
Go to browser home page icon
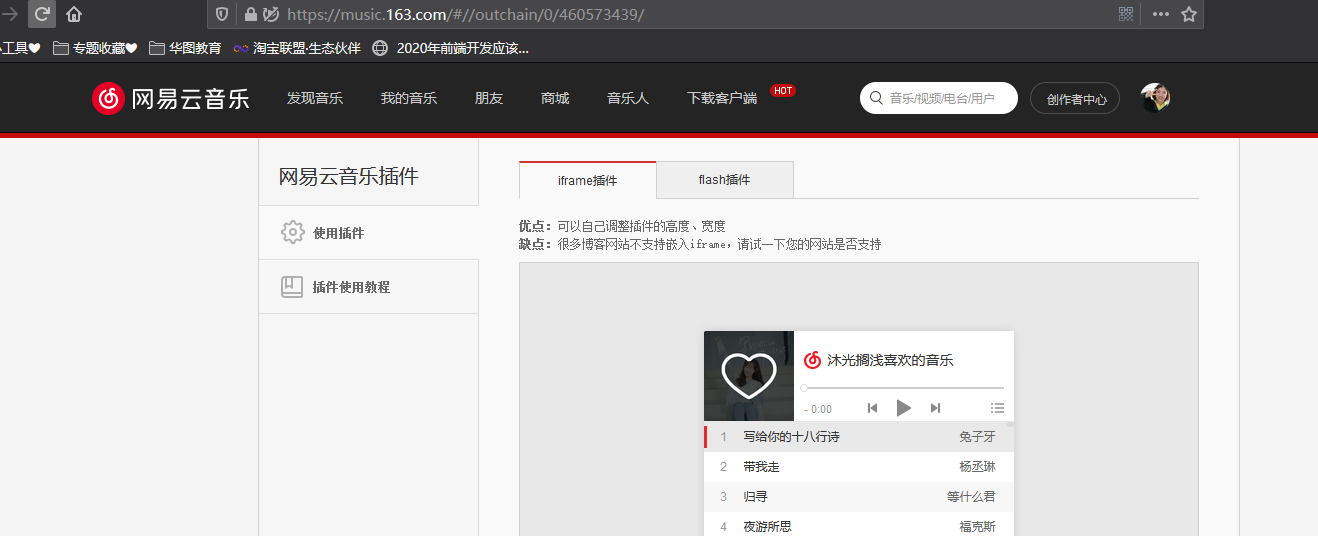pos(74,15)
